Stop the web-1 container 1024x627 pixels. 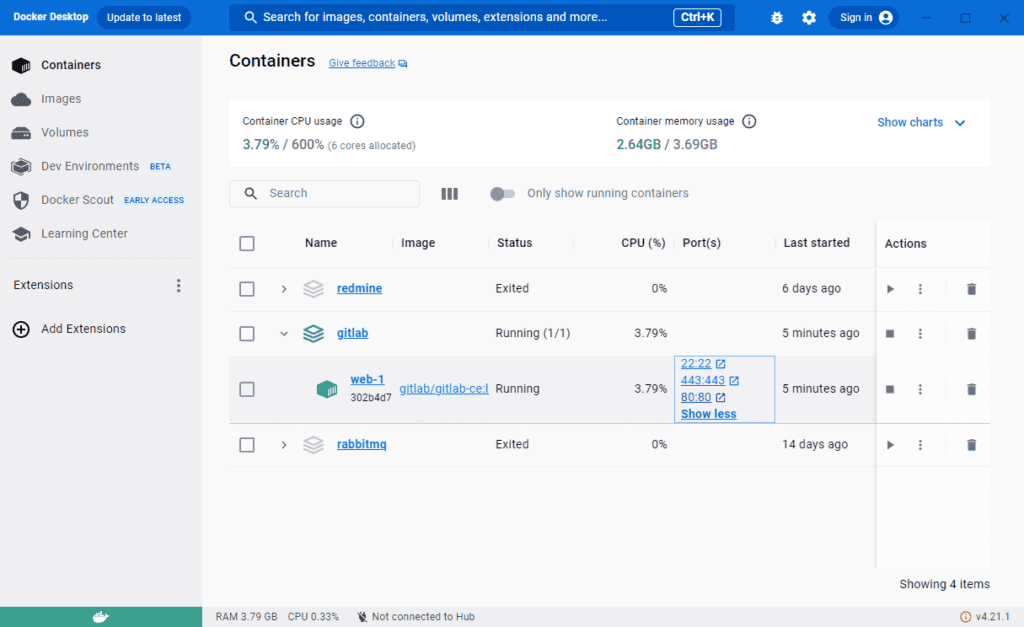tap(889, 389)
